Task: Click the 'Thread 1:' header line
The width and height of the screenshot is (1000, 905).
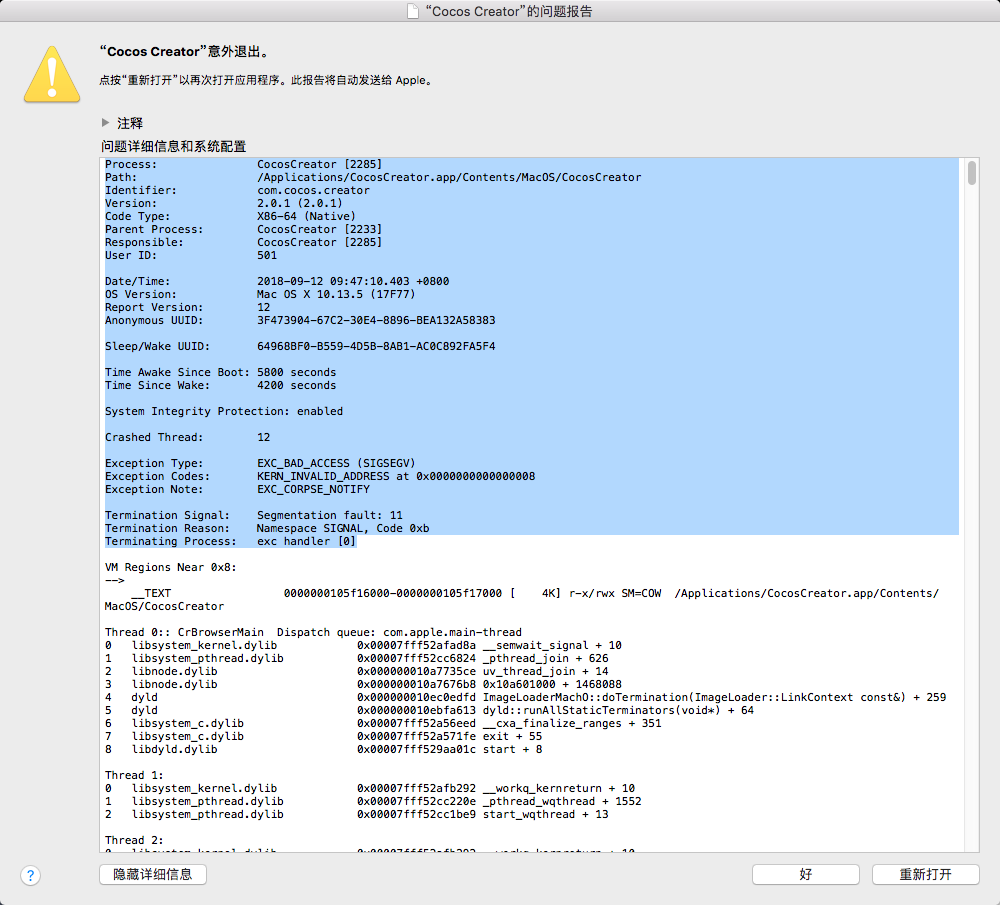Action: coord(134,776)
